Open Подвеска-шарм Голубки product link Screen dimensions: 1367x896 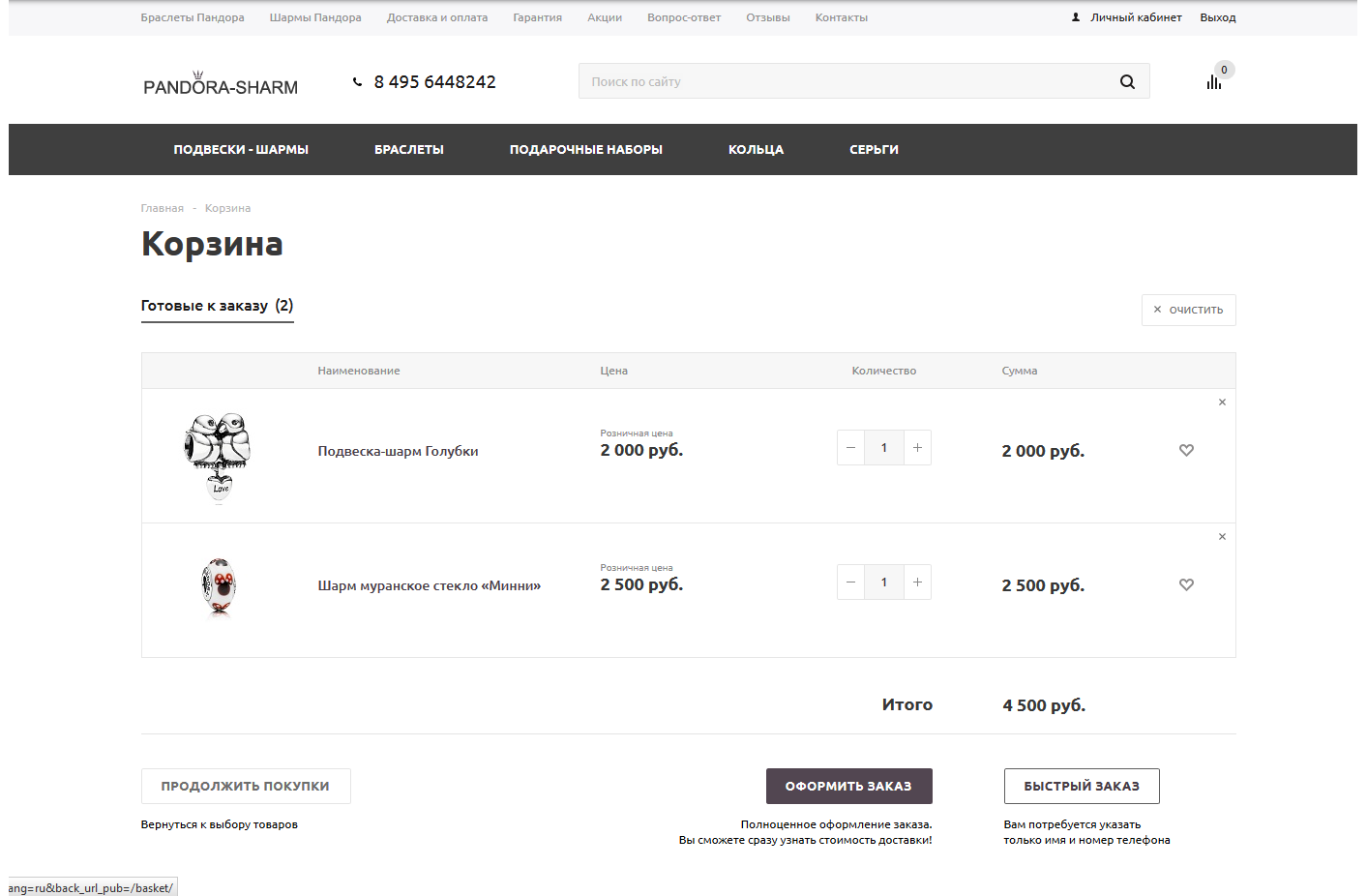pos(399,451)
